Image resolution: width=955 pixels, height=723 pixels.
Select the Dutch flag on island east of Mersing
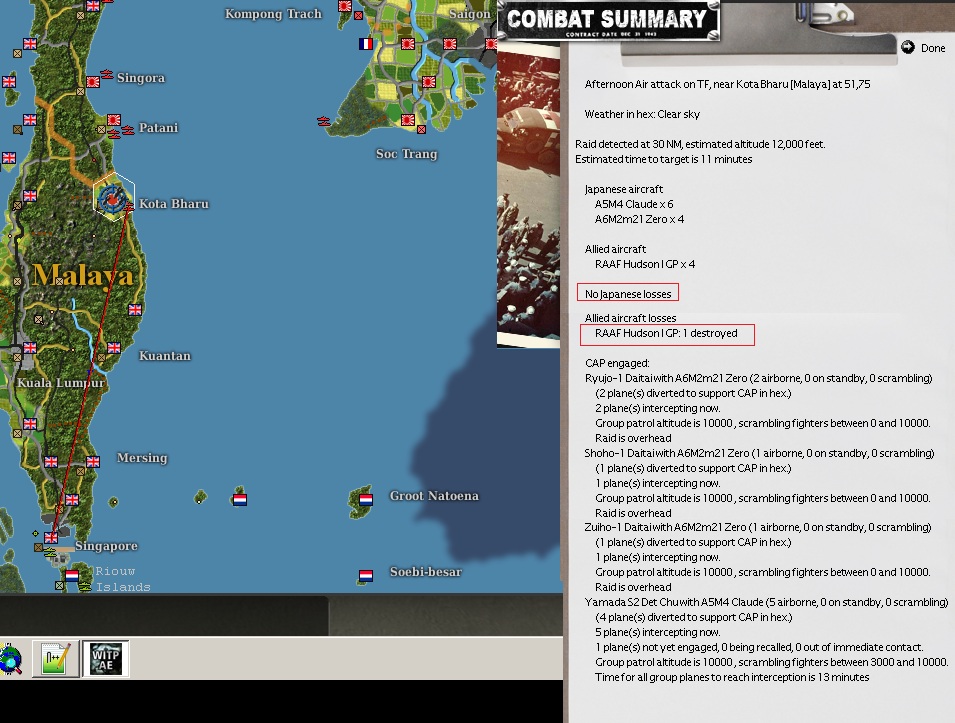240,500
